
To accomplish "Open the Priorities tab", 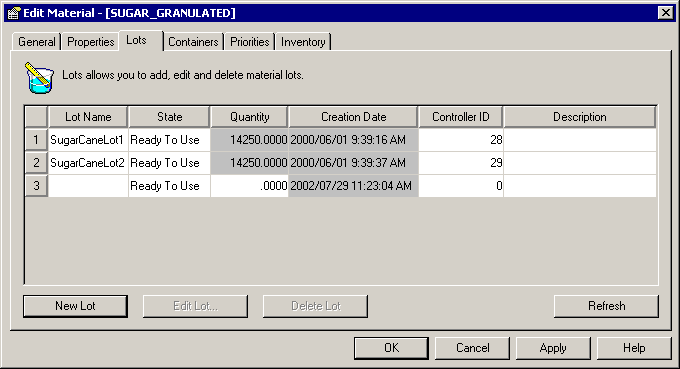I will (249, 42).
